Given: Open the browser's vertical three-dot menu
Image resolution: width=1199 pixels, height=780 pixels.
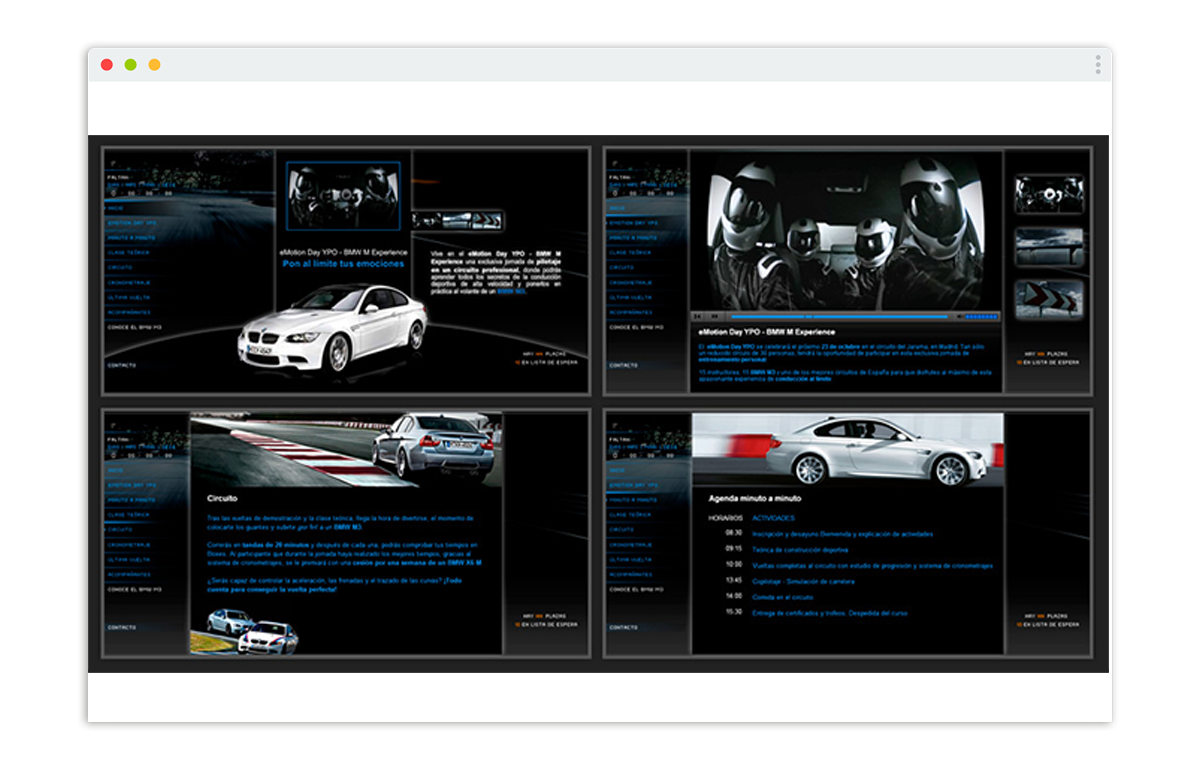Looking at the screenshot, I should coord(1097,65).
